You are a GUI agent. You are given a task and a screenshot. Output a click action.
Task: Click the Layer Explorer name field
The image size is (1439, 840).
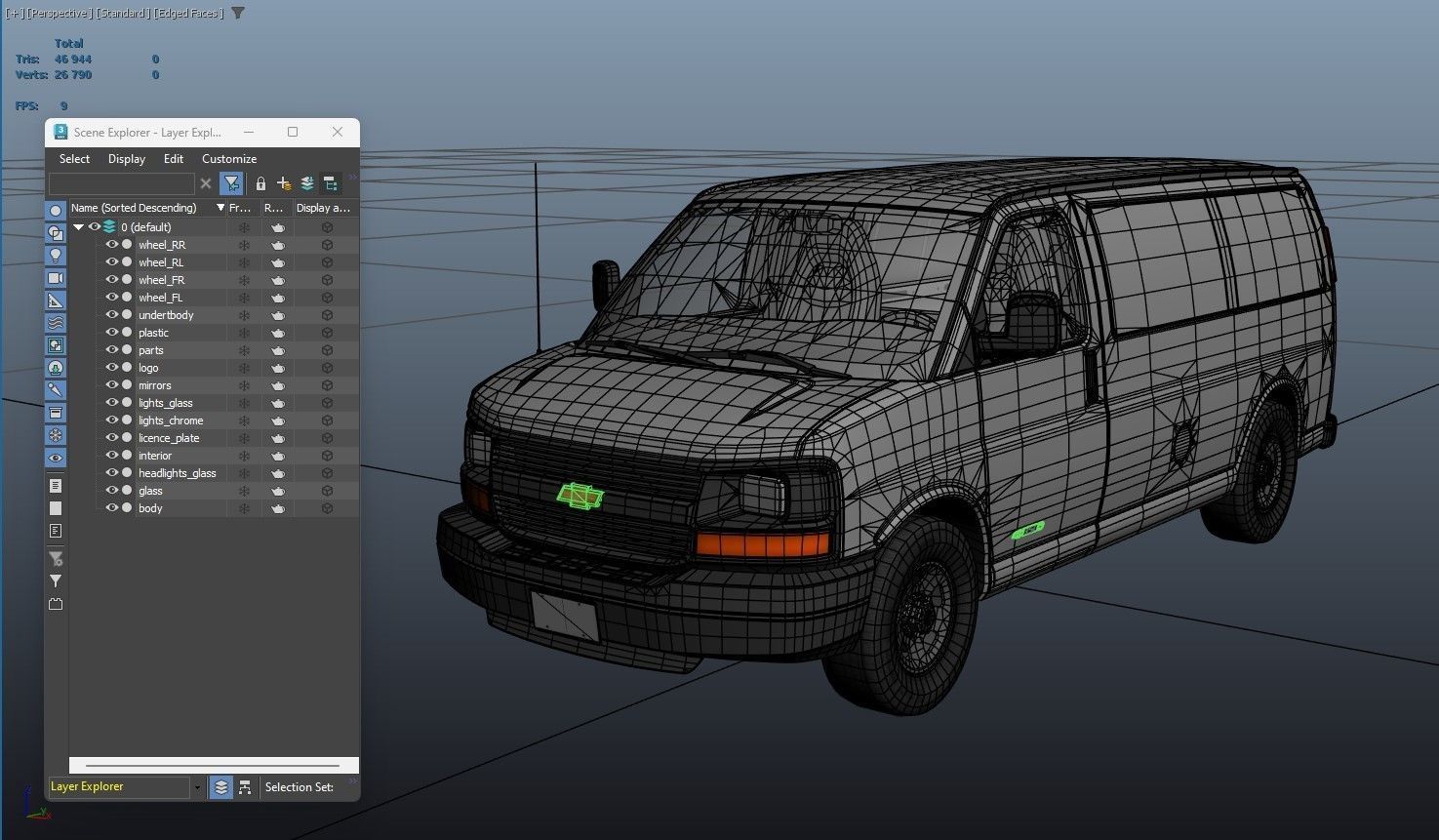coord(118,787)
